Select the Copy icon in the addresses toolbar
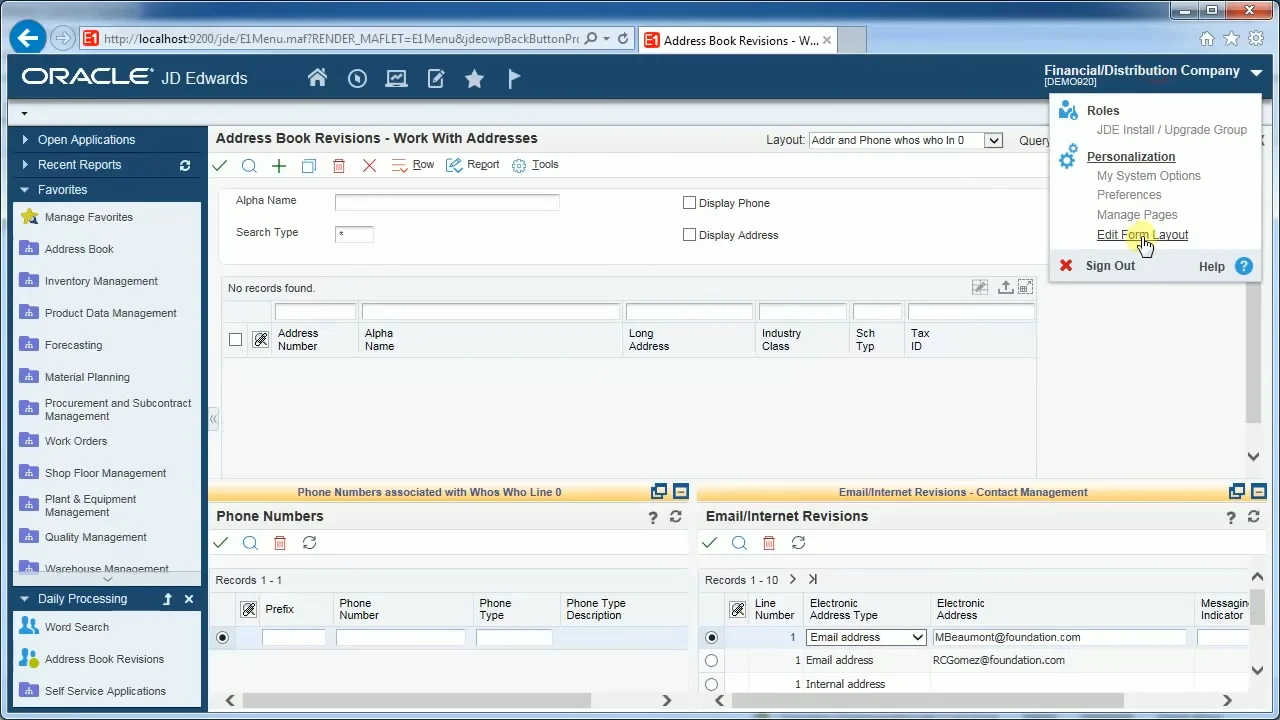1280x720 pixels. pyautogui.click(x=309, y=164)
